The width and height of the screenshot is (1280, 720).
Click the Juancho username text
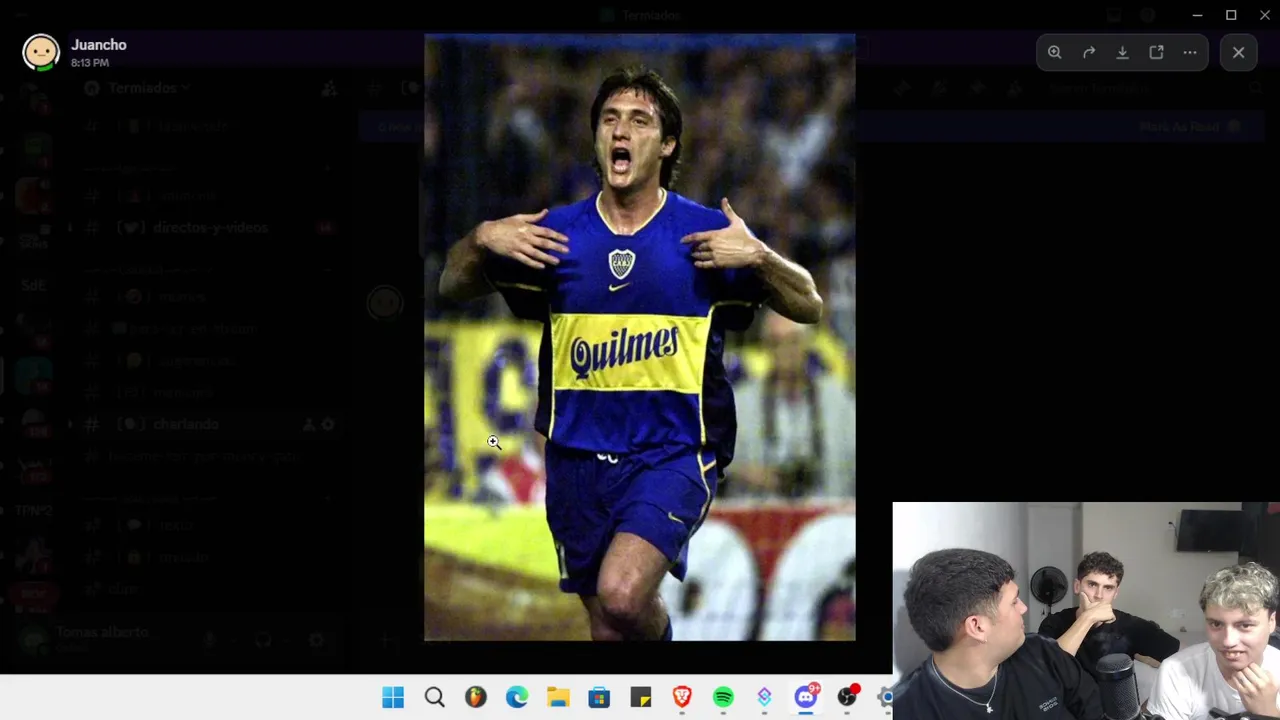(99, 45)
